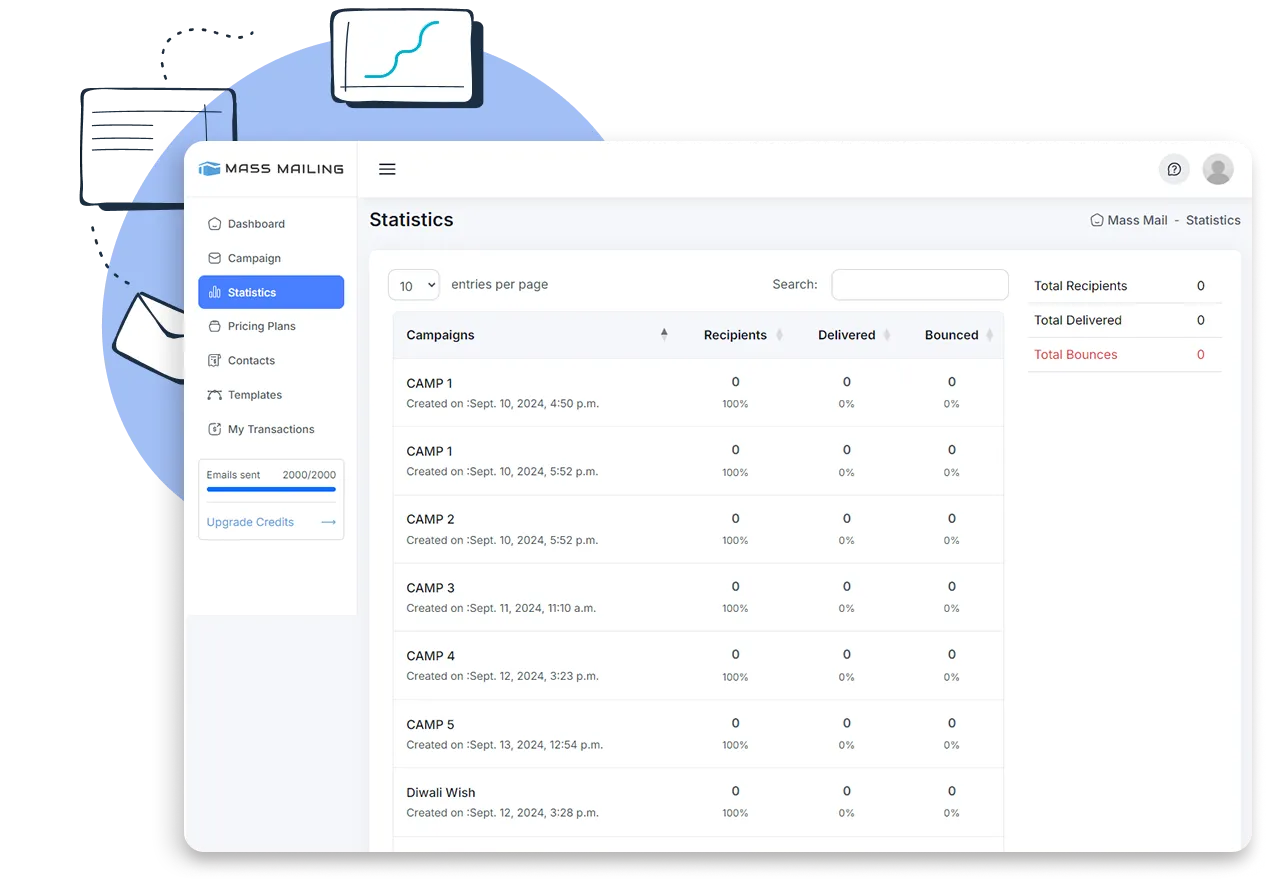Image resolution: width=1288 pixels, height=882 pixels.
Task: Open the help question mark icon
Action: (x=1174, y=169)
